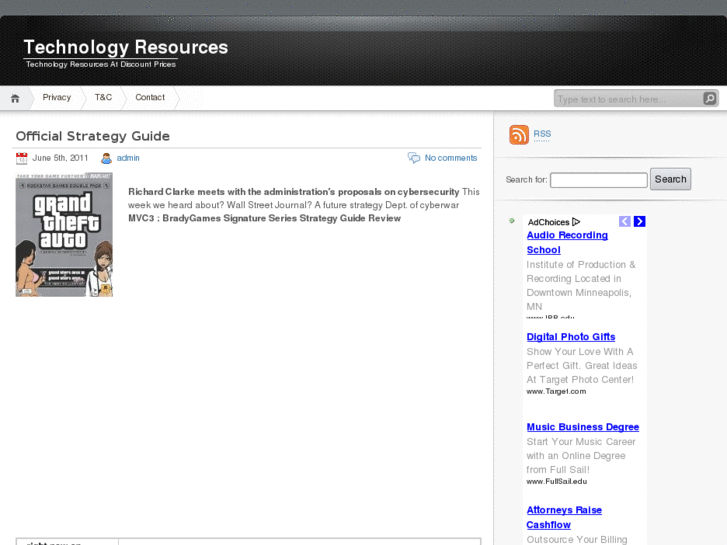This screenshot has width=727, height=545.
Task: Open the Official Strategy Guide post title
Action: pos(93,136)
